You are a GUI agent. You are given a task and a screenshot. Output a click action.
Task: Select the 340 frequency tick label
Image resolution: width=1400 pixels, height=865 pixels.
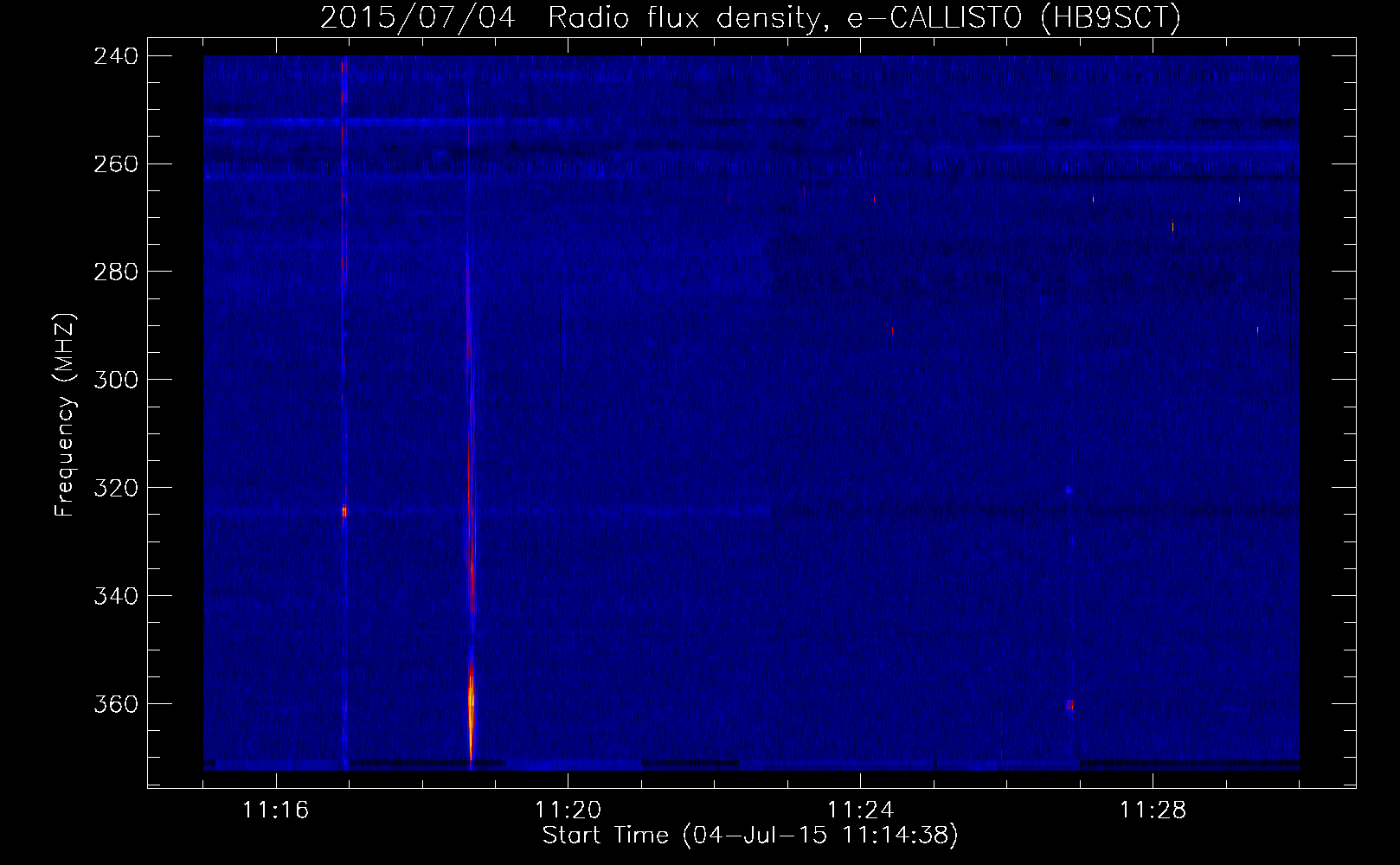tap(116, 597)
